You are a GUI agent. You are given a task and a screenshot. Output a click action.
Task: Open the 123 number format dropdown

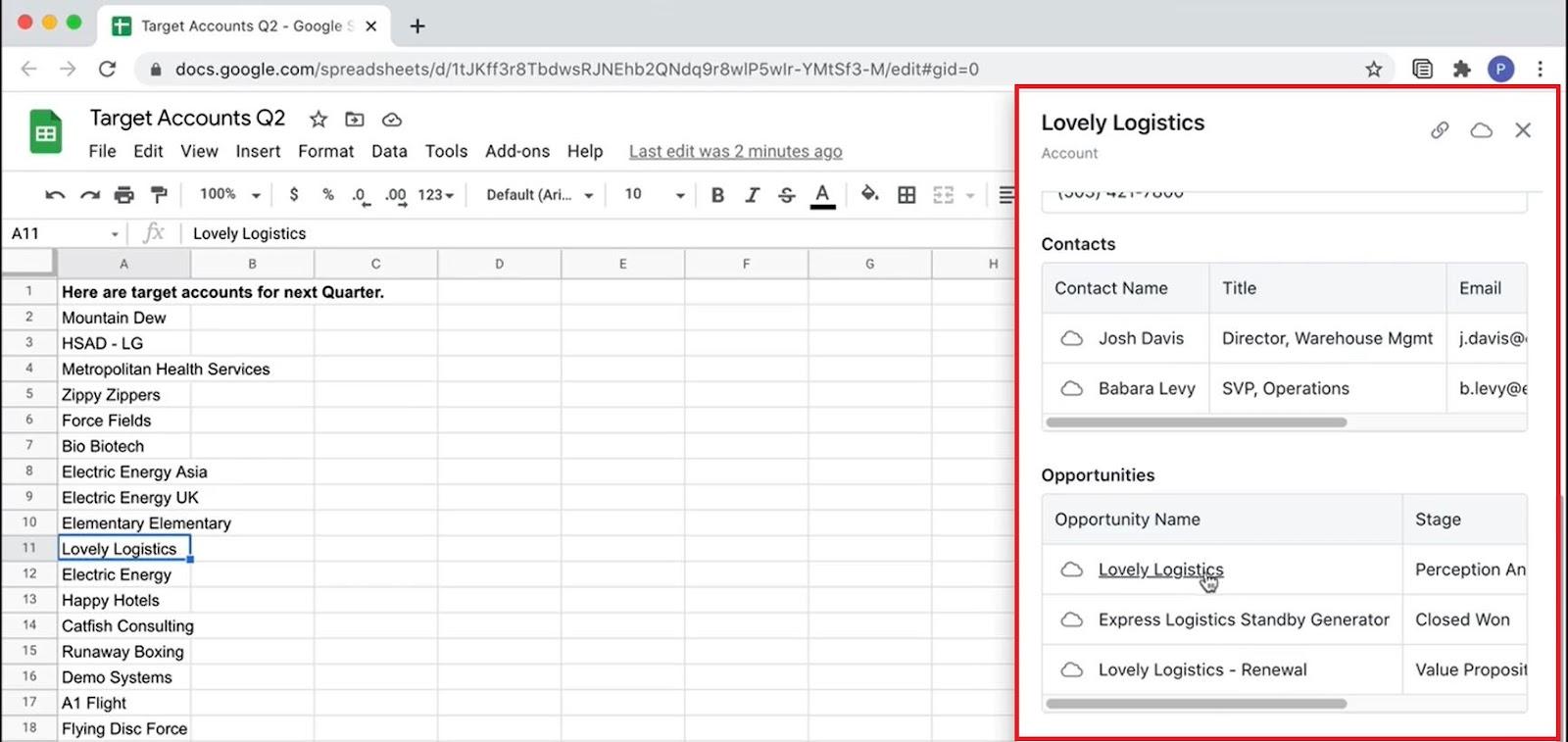(436, 195)
